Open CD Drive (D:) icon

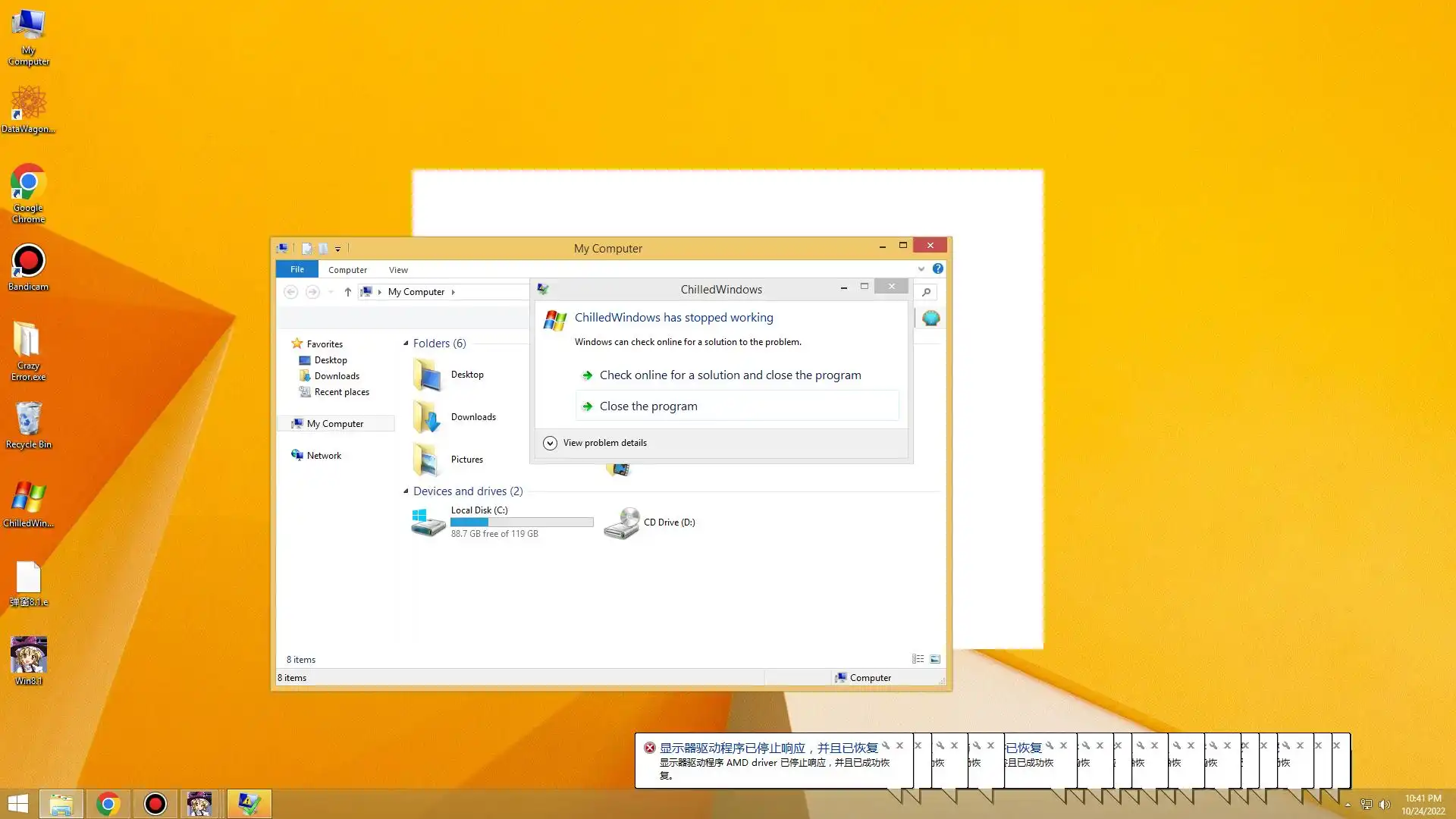[x=622, y=522]
